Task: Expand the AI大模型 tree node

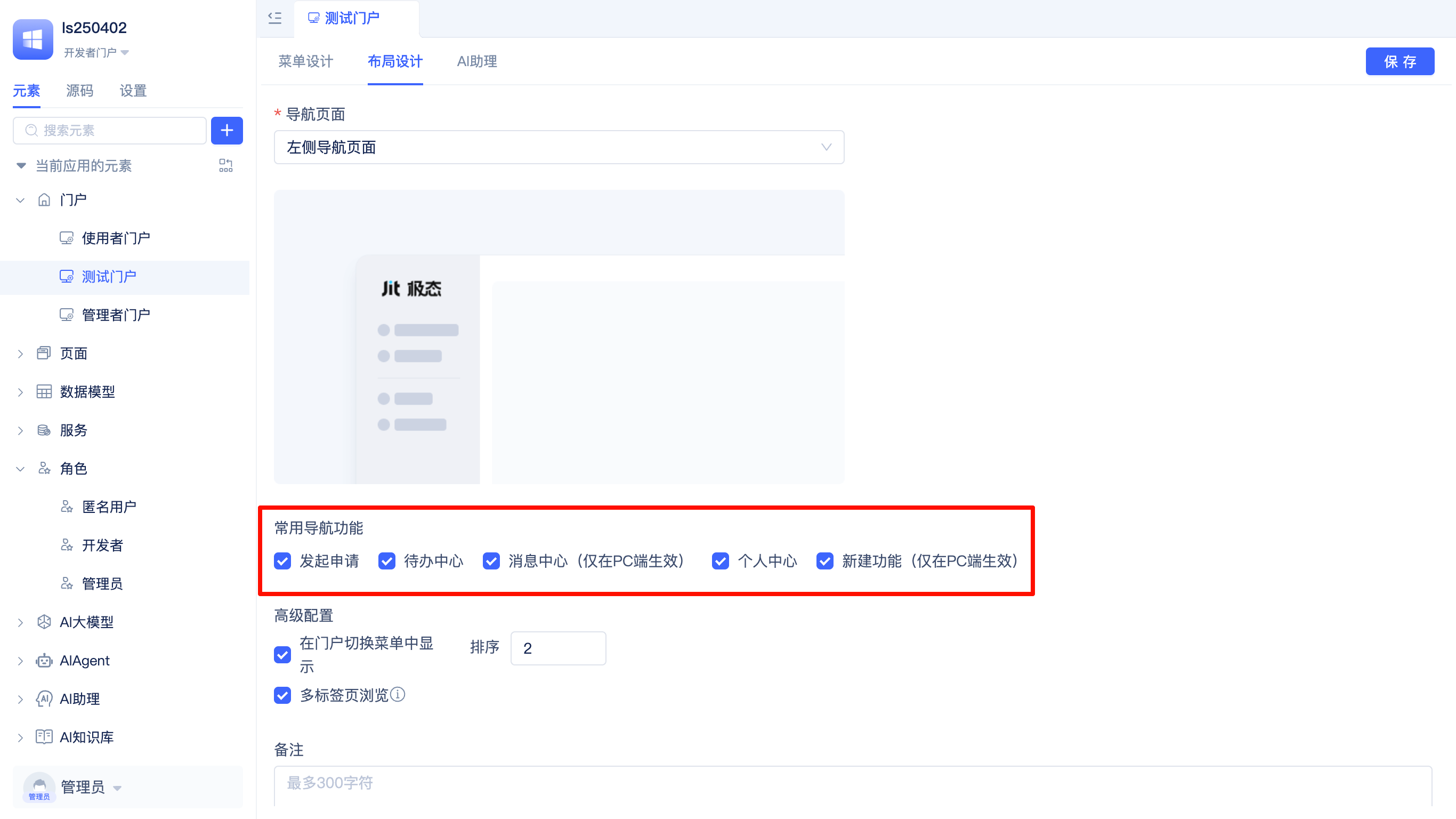Action: tap(20, 623)
